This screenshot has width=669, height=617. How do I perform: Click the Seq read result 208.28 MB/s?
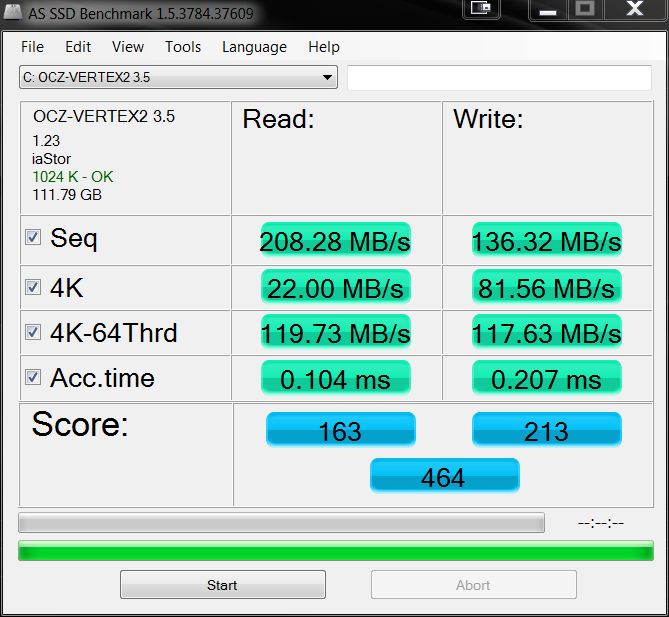click(335, 240)
